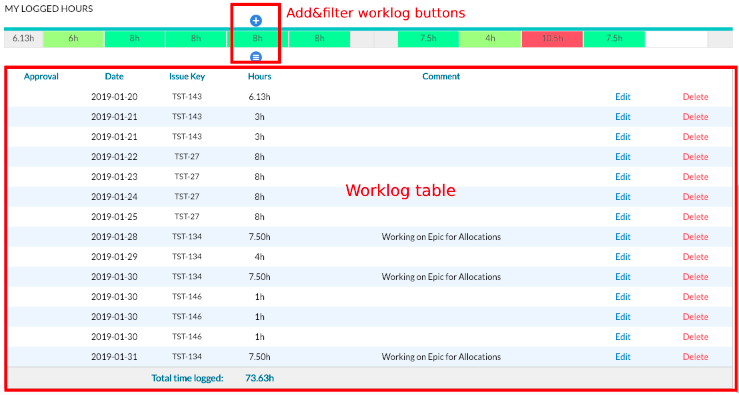Delete the 2019-01-25 TST-27 worklog

point(696,216)
